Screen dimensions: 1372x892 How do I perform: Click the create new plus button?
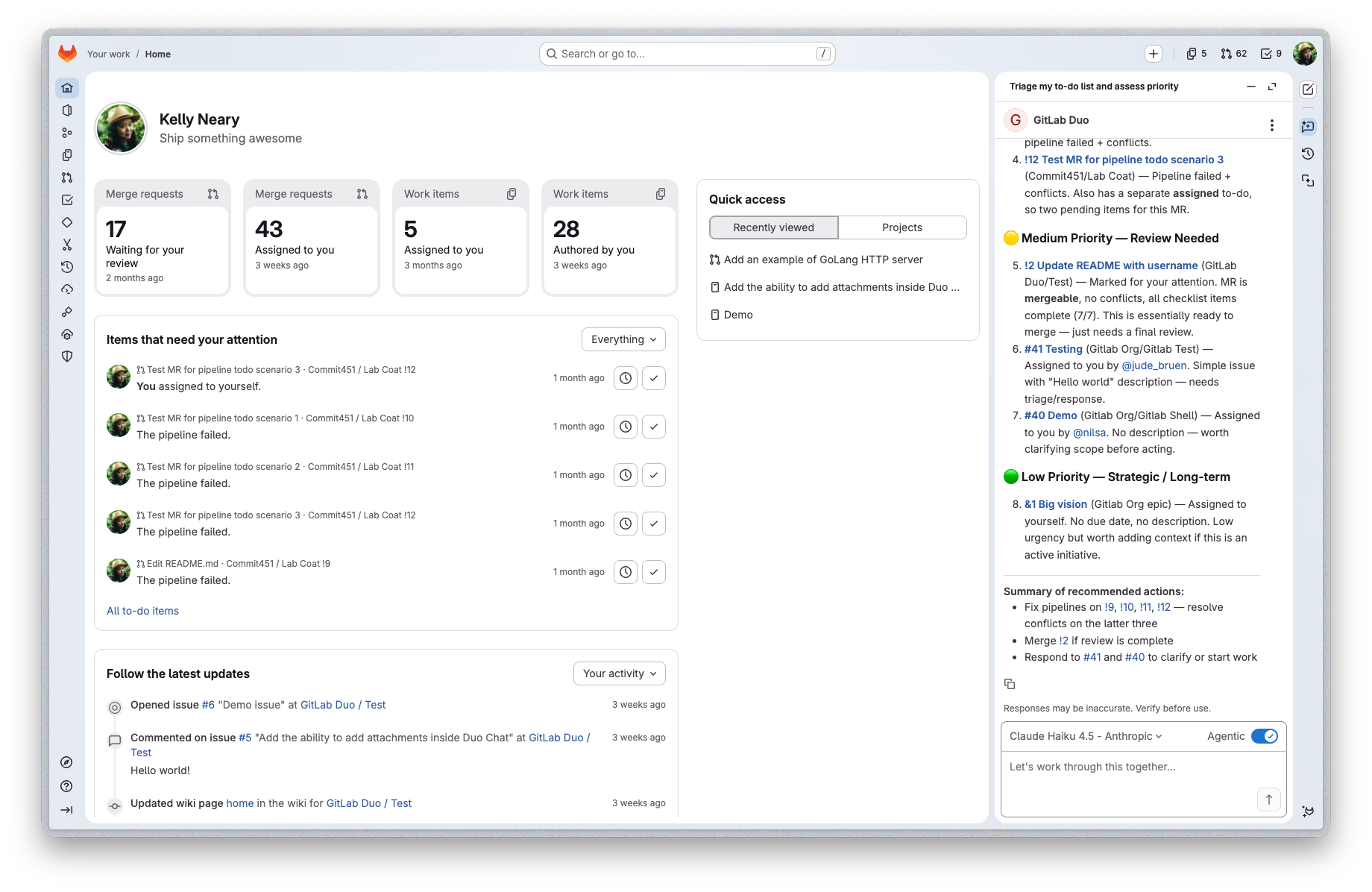[x=1154, y=54]
